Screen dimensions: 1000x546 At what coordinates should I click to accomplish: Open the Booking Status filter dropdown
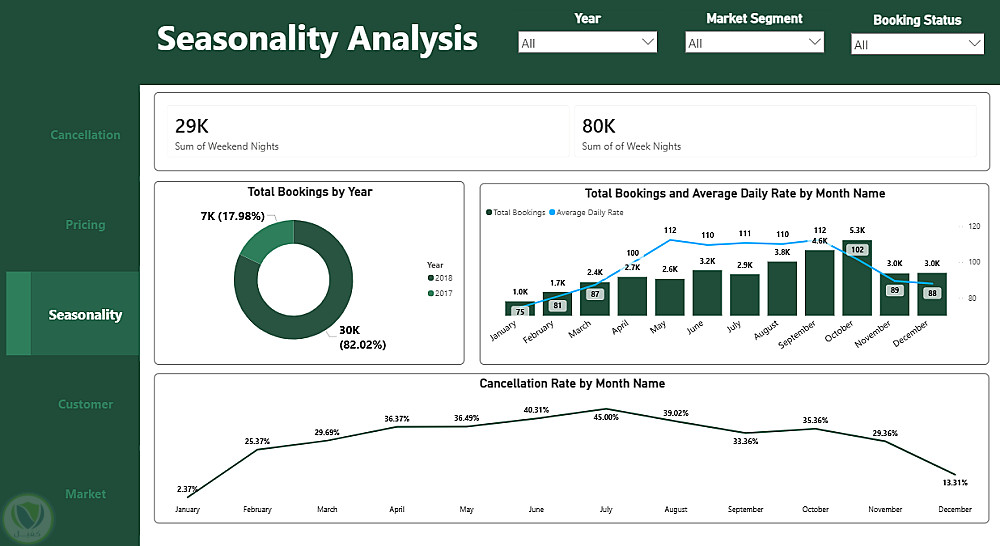917,44
